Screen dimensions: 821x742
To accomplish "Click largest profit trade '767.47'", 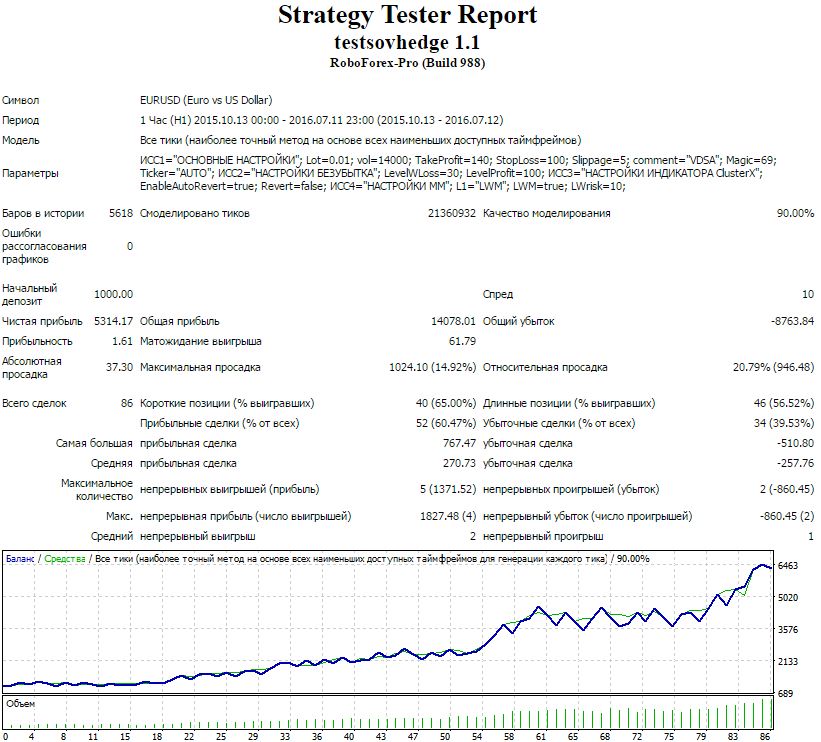I will pyautogui.click(x=459, y=444).
